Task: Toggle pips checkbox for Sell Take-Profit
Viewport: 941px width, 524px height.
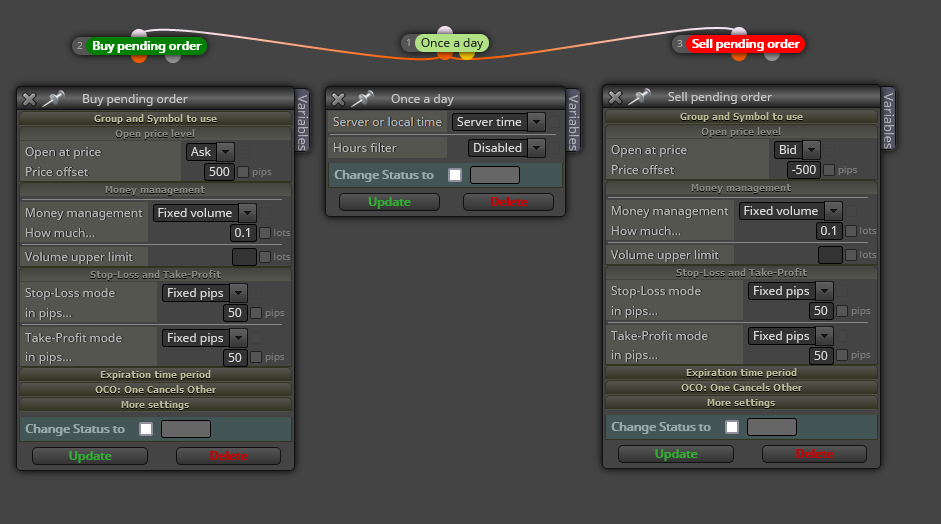Action: pos(842,355)
